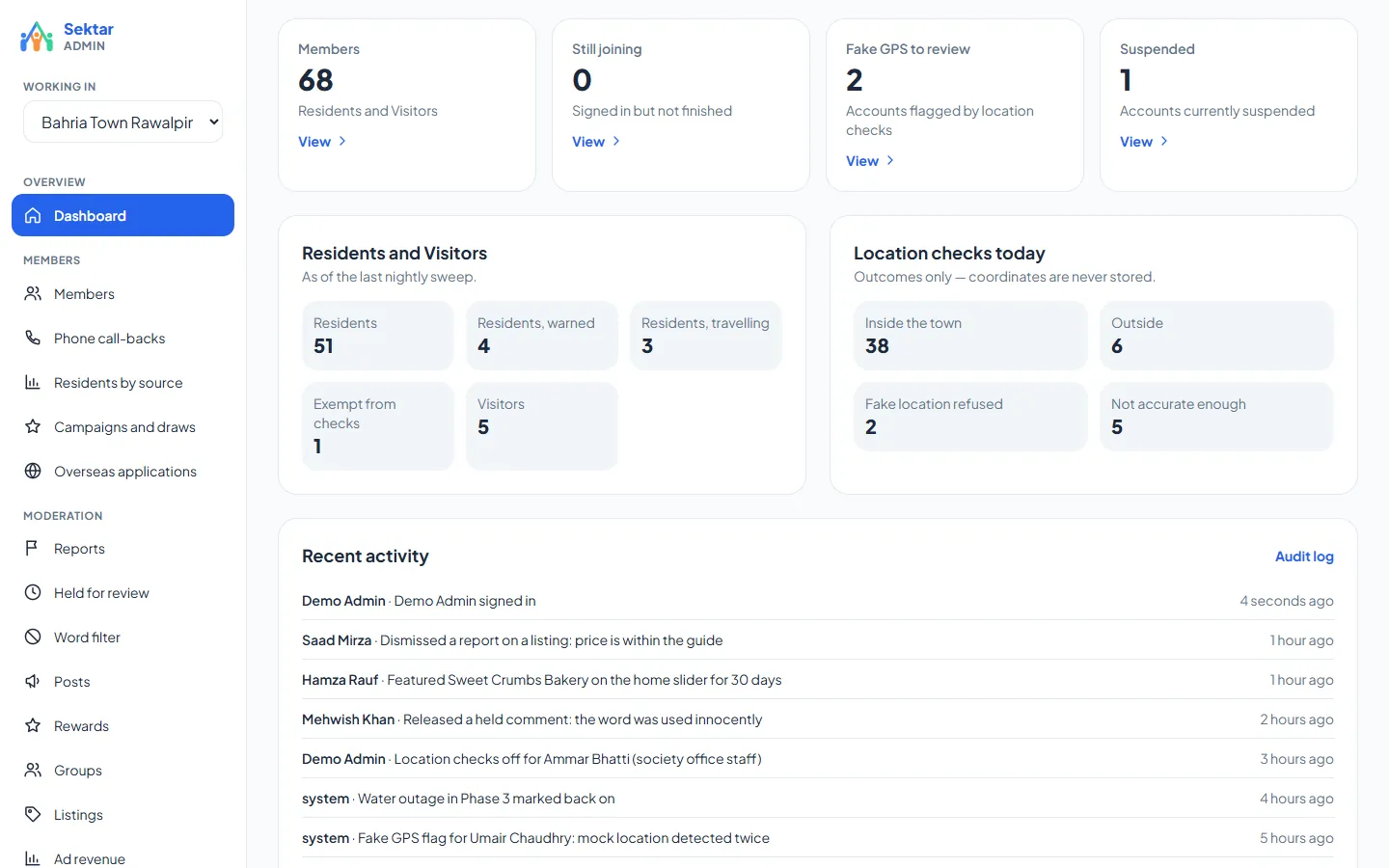View Still joining accounts
Screen dimensions: 1389x868
[596, 142]
